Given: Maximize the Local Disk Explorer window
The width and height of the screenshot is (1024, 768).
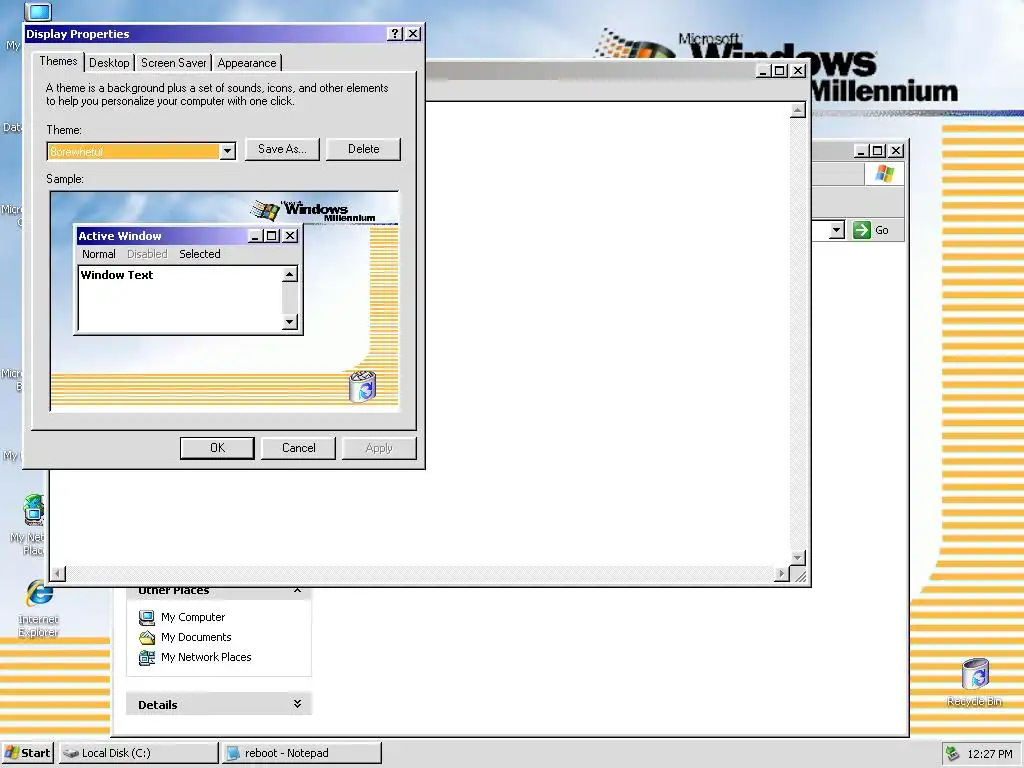Looking at the screenshot, I should pos(878,151).
